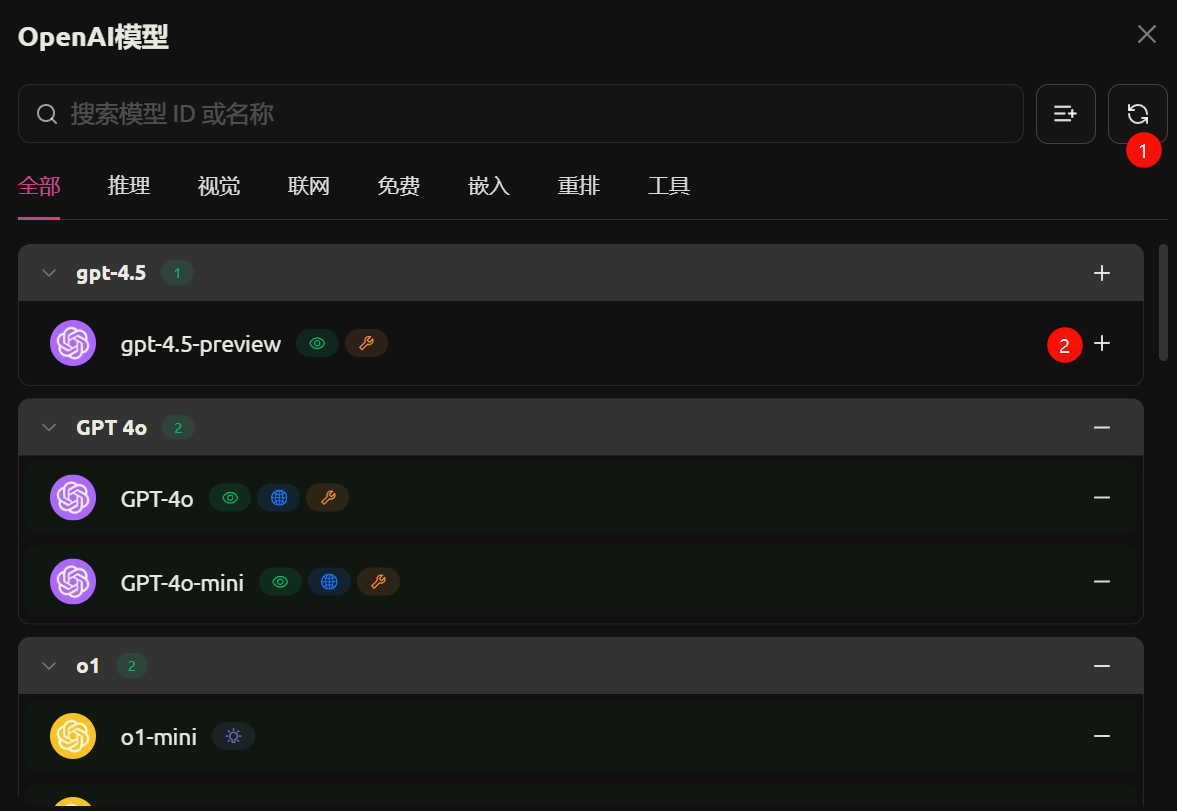The width and height of the screenshot is (1177, 811).
Task: Switch to the 免费 tab
Action: [399, 185]
